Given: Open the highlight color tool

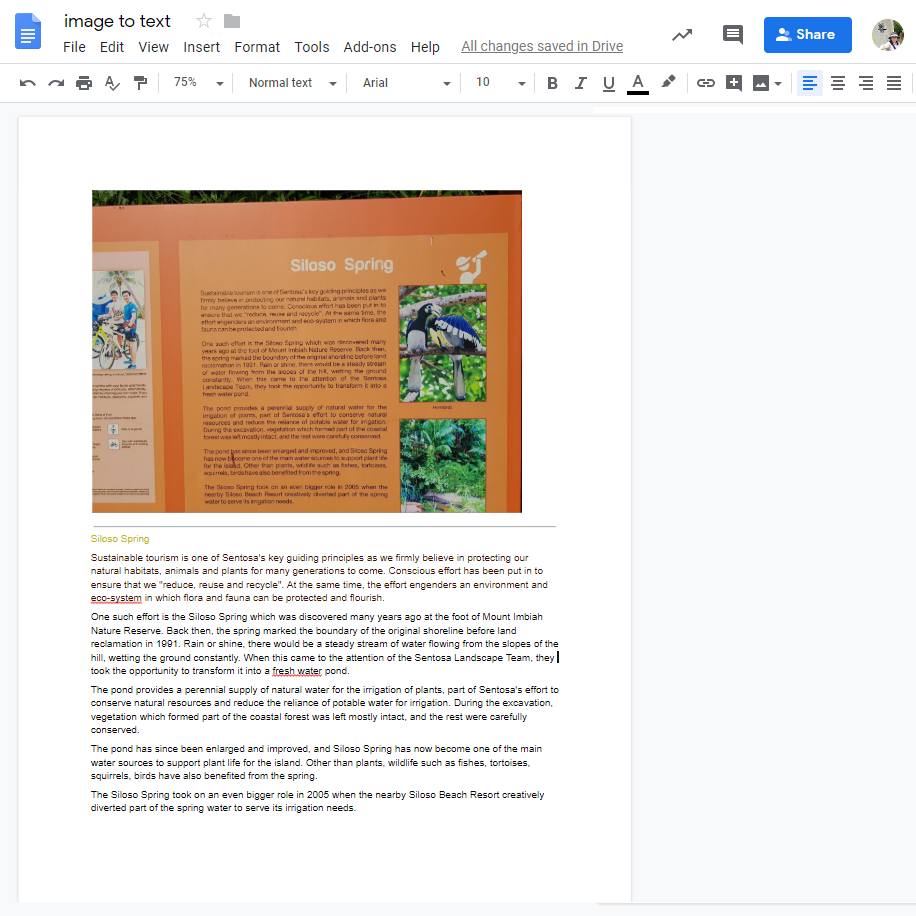Looking at the screenshot, I should click(x=668, y=82).
